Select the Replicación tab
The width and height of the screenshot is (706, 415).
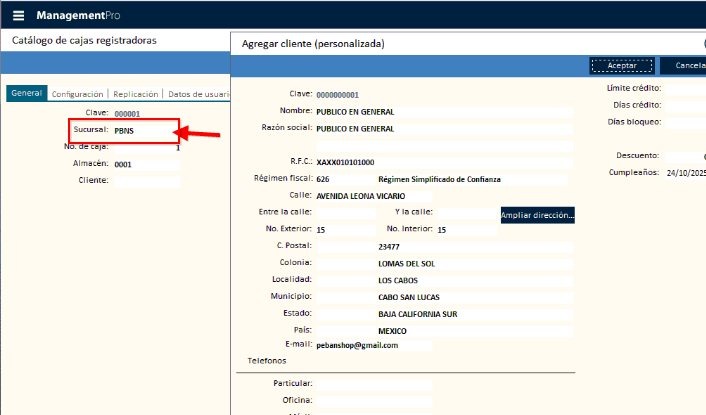135,93
